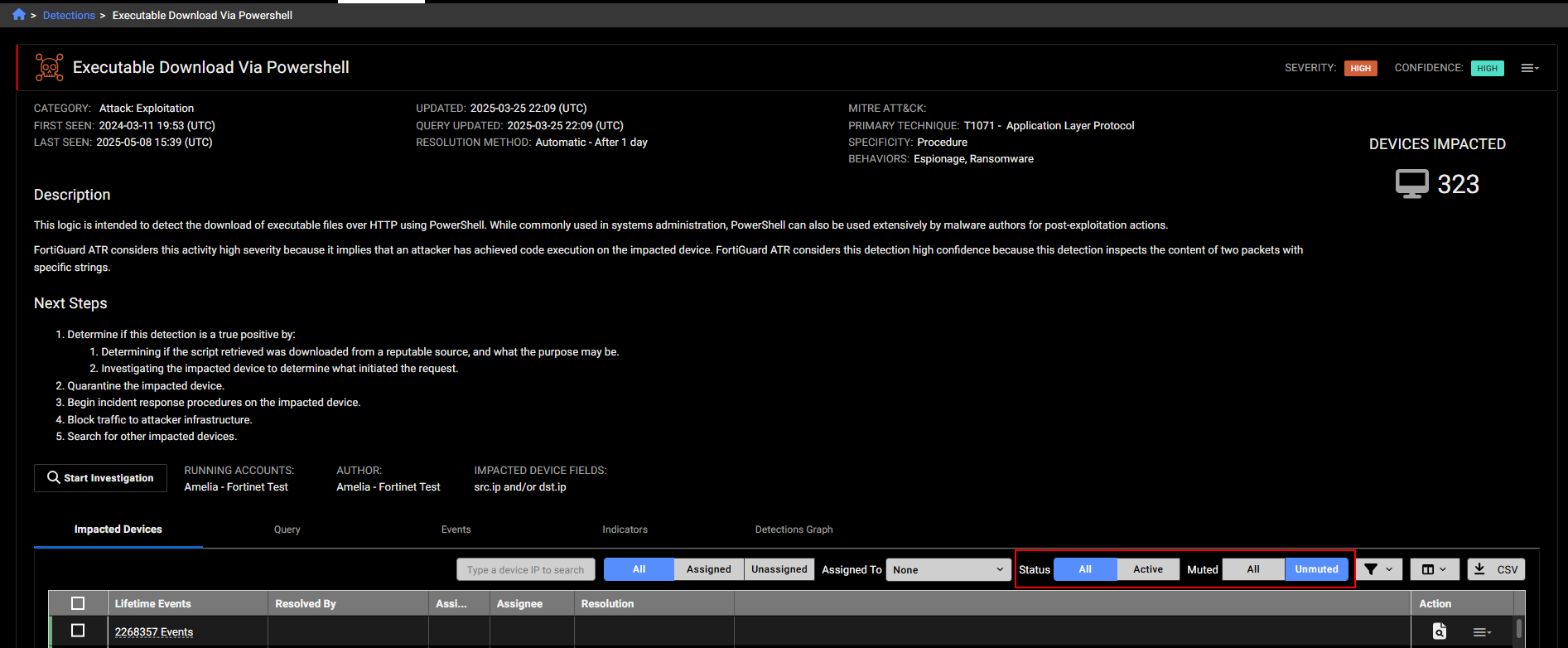This screenshot has height=648, width=1568.
Task: Filter devices to Assigned
Action: click(x=709, y=569)
